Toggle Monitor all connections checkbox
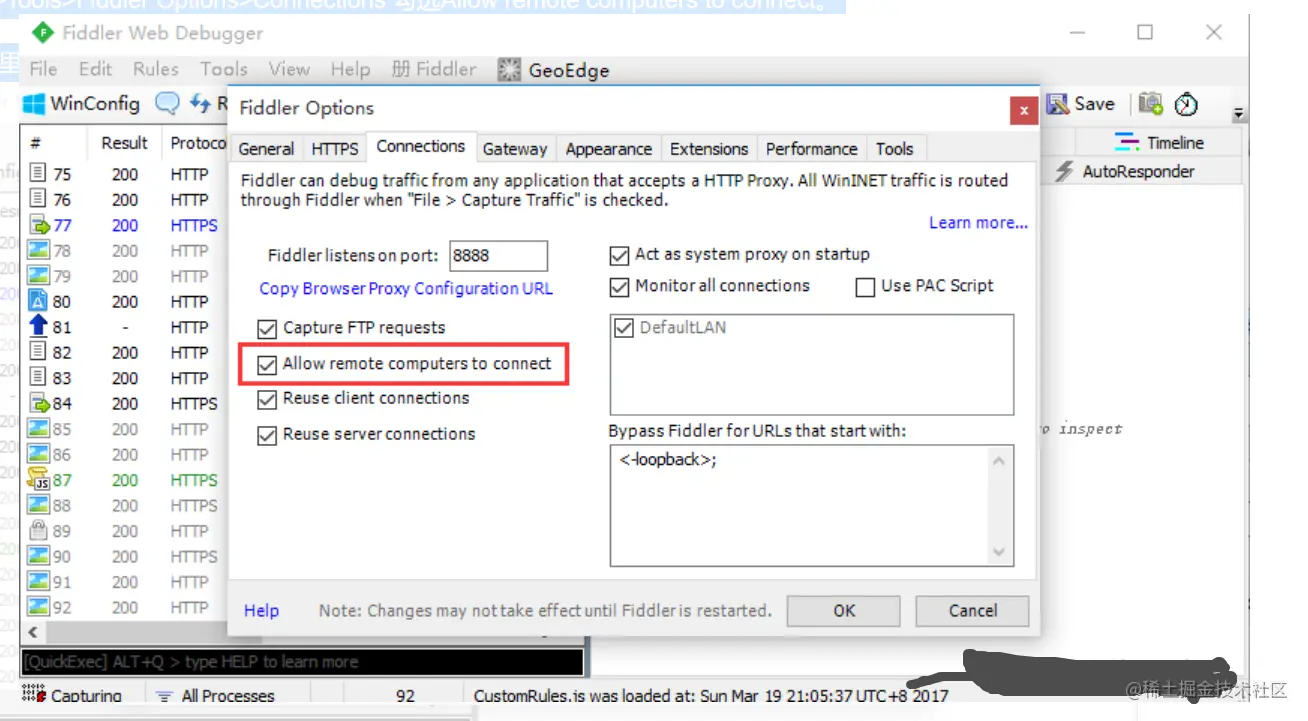The width and height of the screenshot is (1308, 721). 619,287
